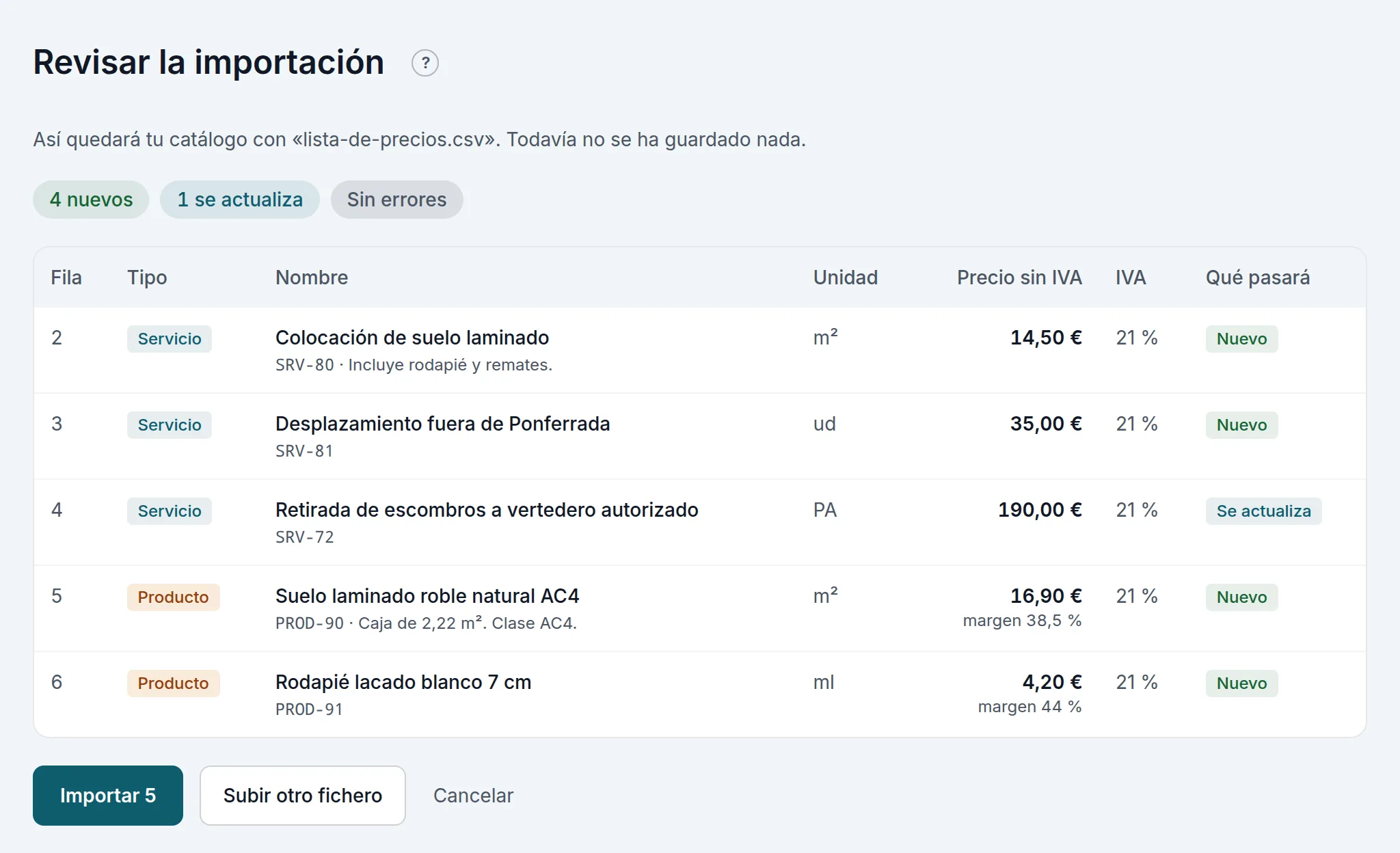This screenshot has width=1400, height=853.
Task: Click the Unidad column header
Action: click(846, 277)
